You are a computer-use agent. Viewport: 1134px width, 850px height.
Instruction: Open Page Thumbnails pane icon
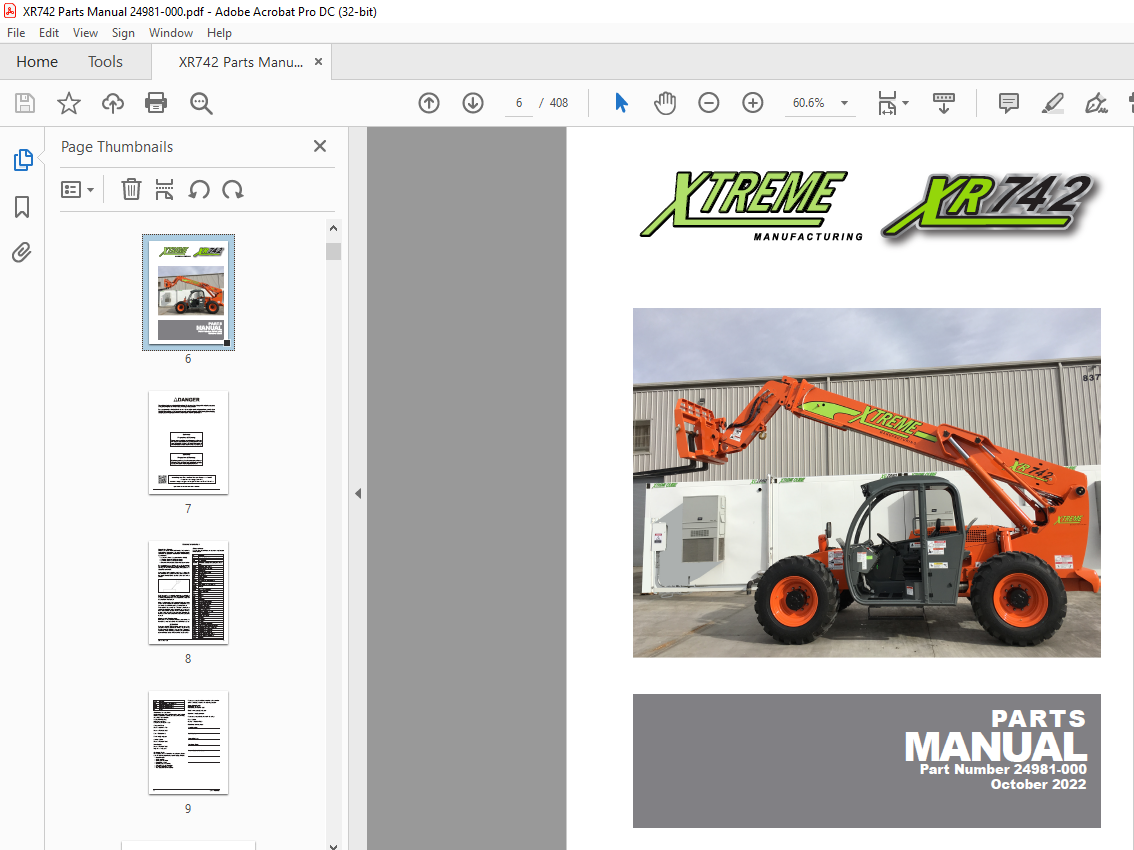tap(22, 160)
